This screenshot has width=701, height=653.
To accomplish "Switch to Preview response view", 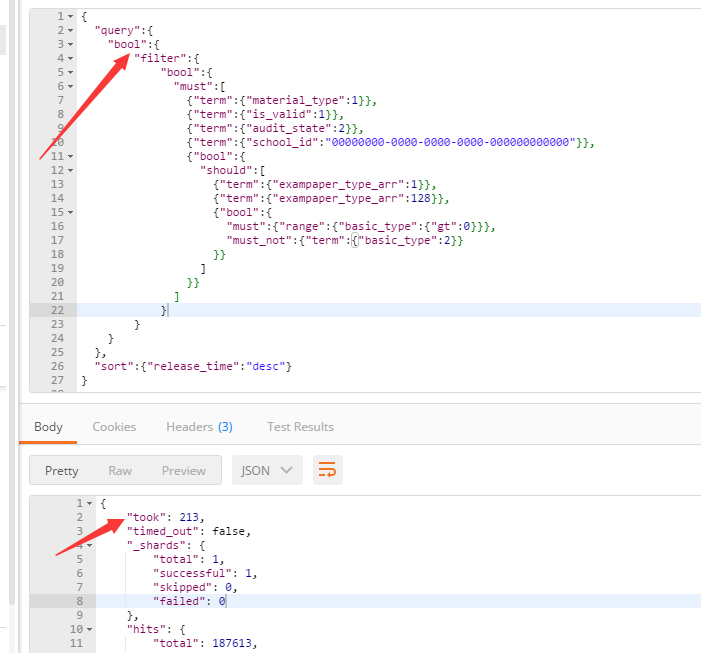I will click(x=184, y=471).
